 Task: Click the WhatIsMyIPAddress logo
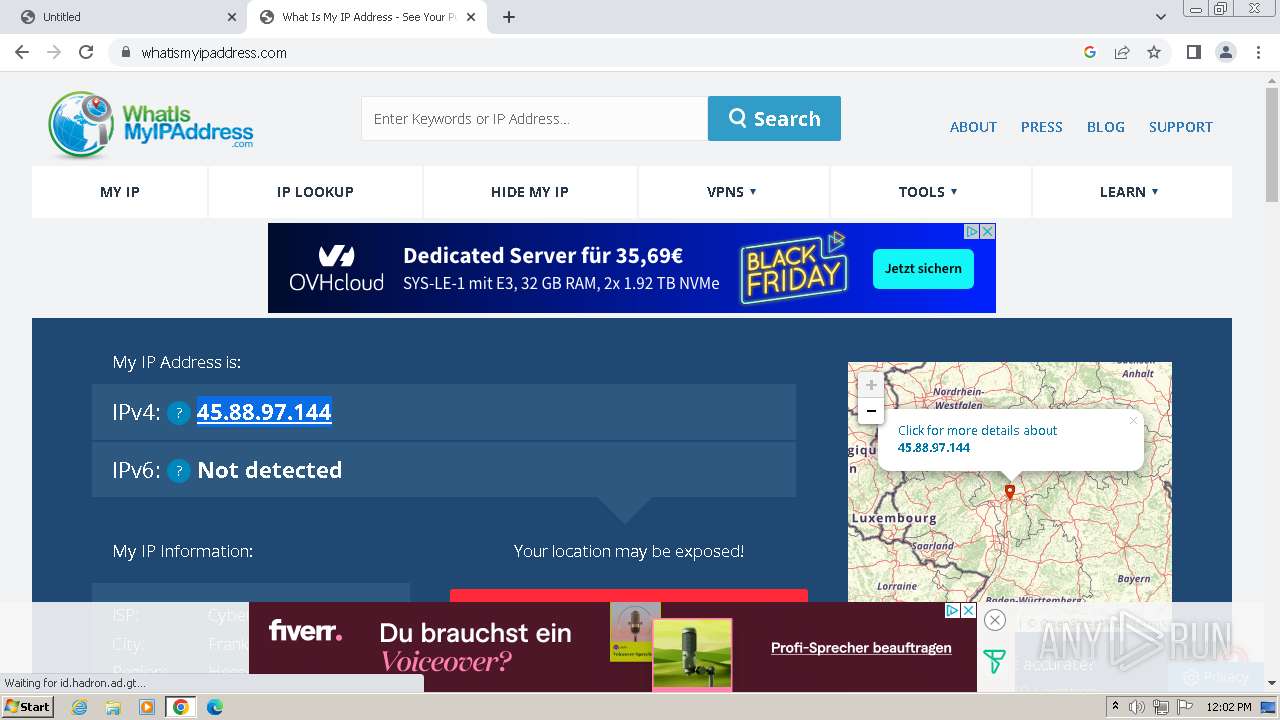[x=151, y=125]
